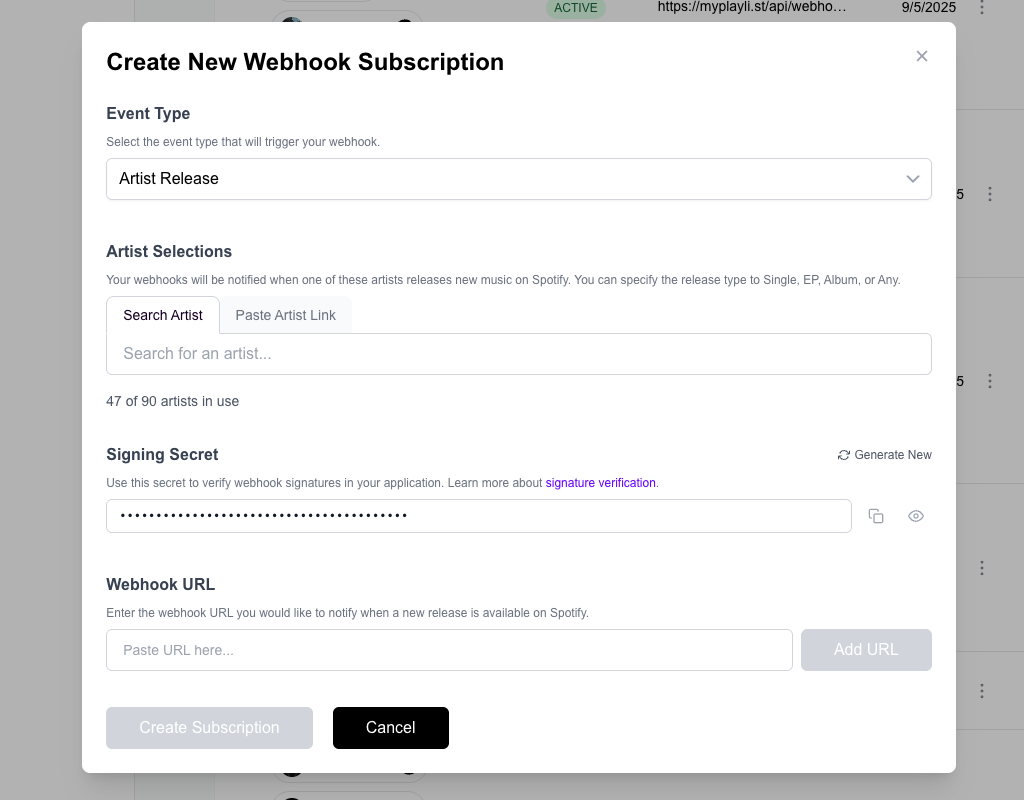Select the Search Artist tab
This screenshot has height=800, width=1024.
tap(162, 315)
